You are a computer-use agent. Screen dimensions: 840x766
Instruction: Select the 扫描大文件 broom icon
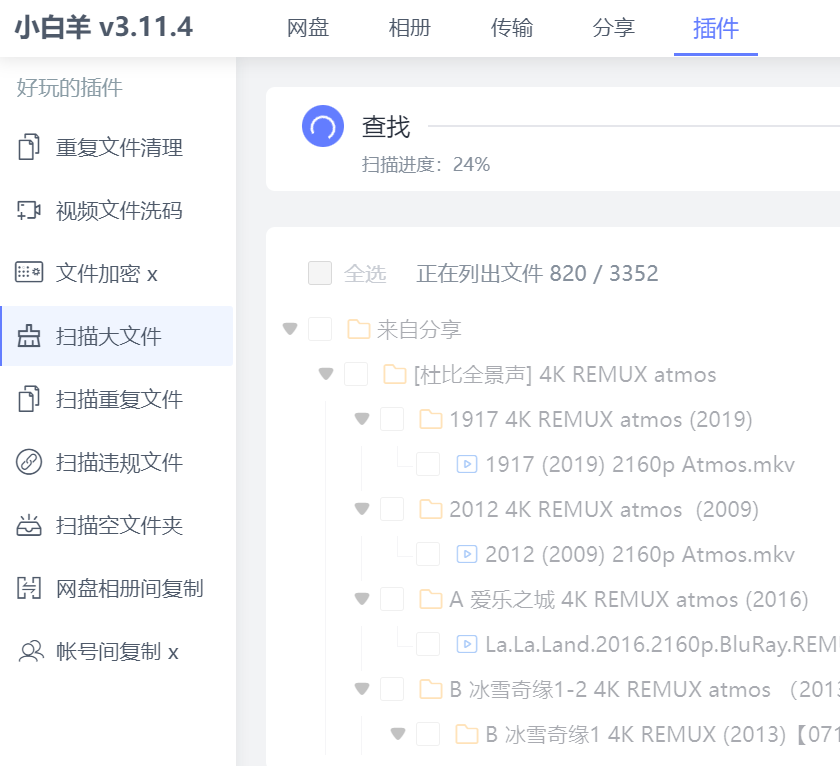(28, 336)
